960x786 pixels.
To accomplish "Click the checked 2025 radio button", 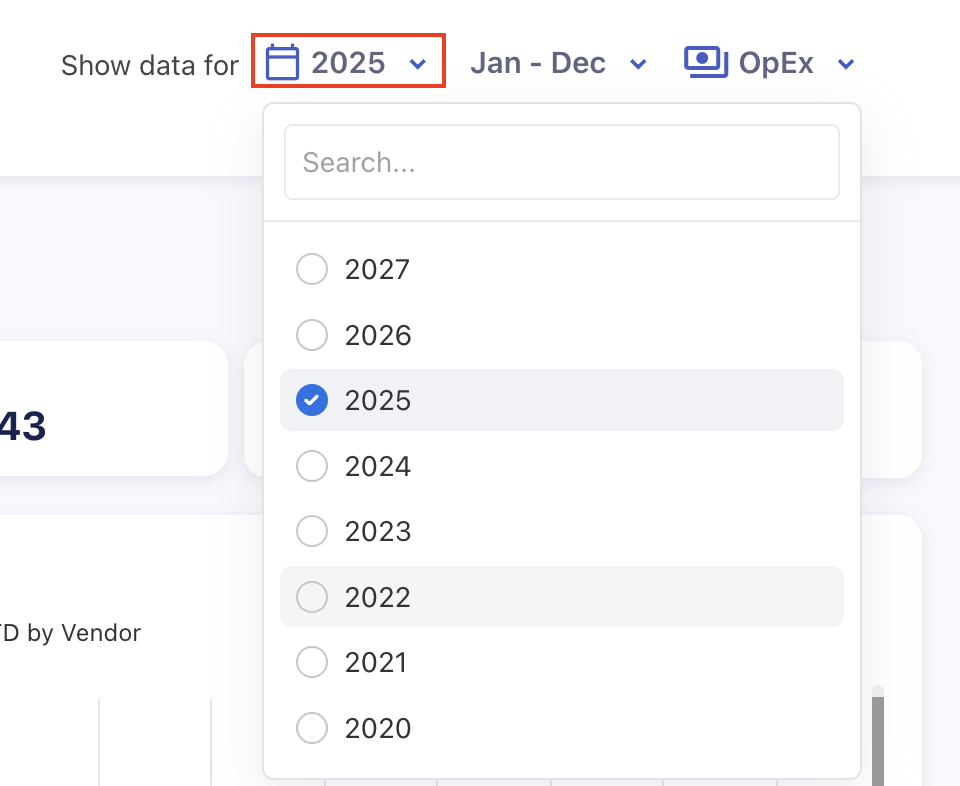I will tap(312, 400).
